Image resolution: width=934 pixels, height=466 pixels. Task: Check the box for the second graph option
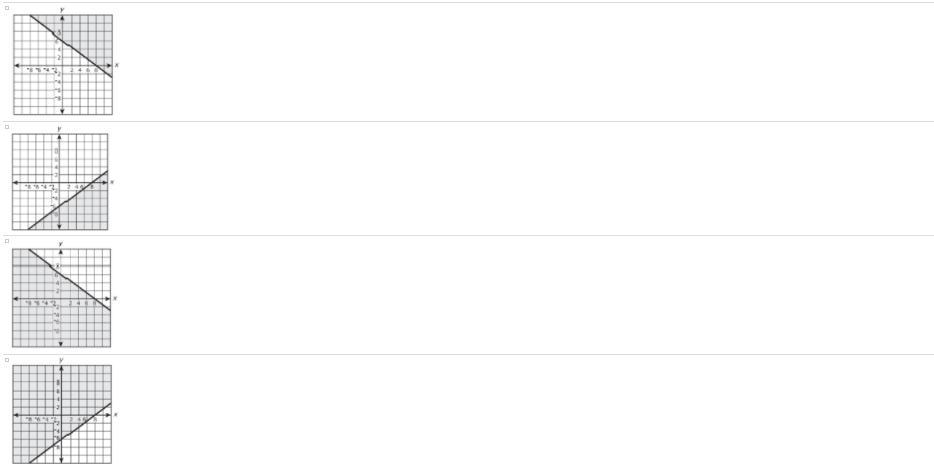point(7,126)
